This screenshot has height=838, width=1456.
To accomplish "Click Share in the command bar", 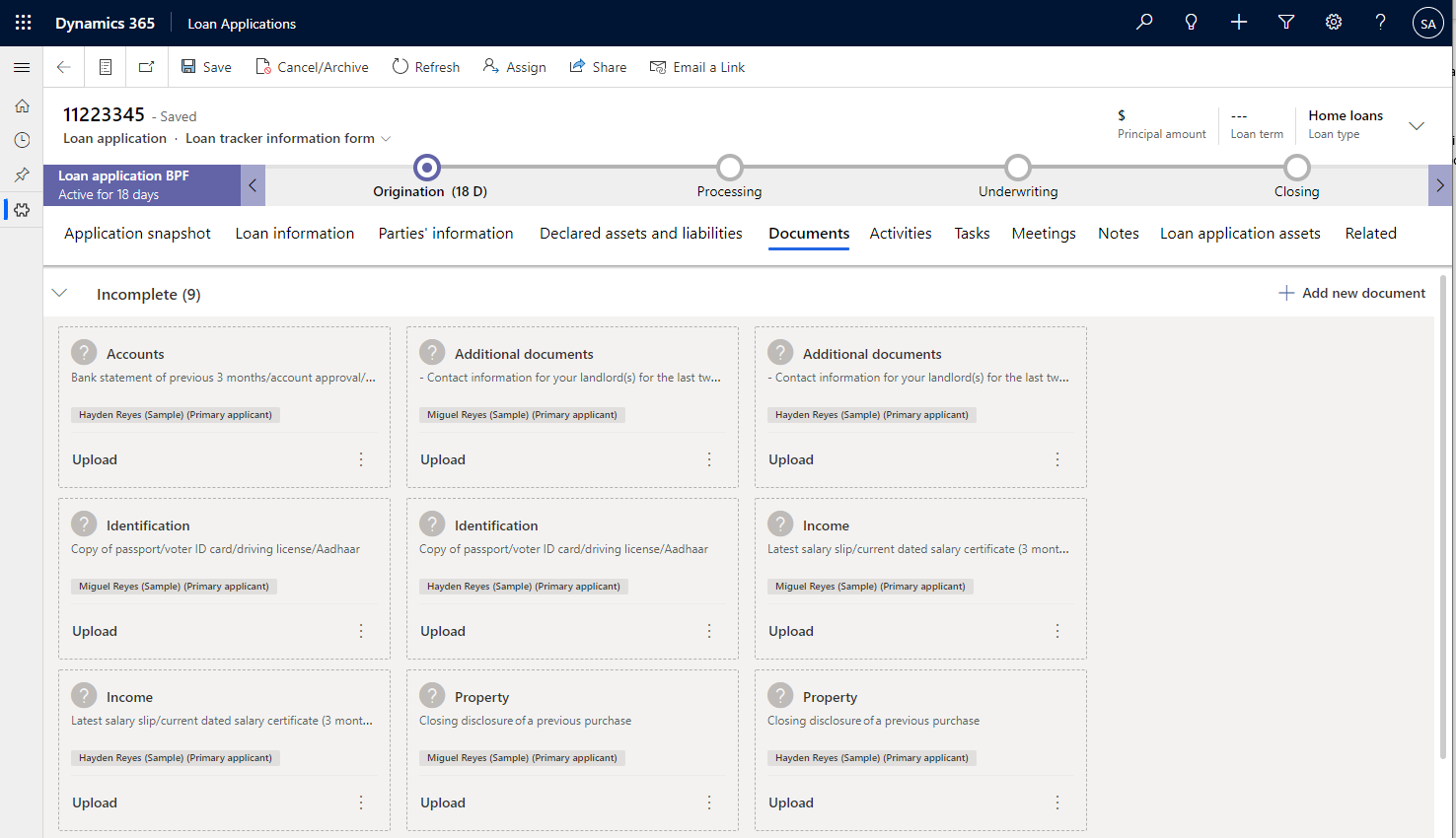I will click(x=598, y=67).
